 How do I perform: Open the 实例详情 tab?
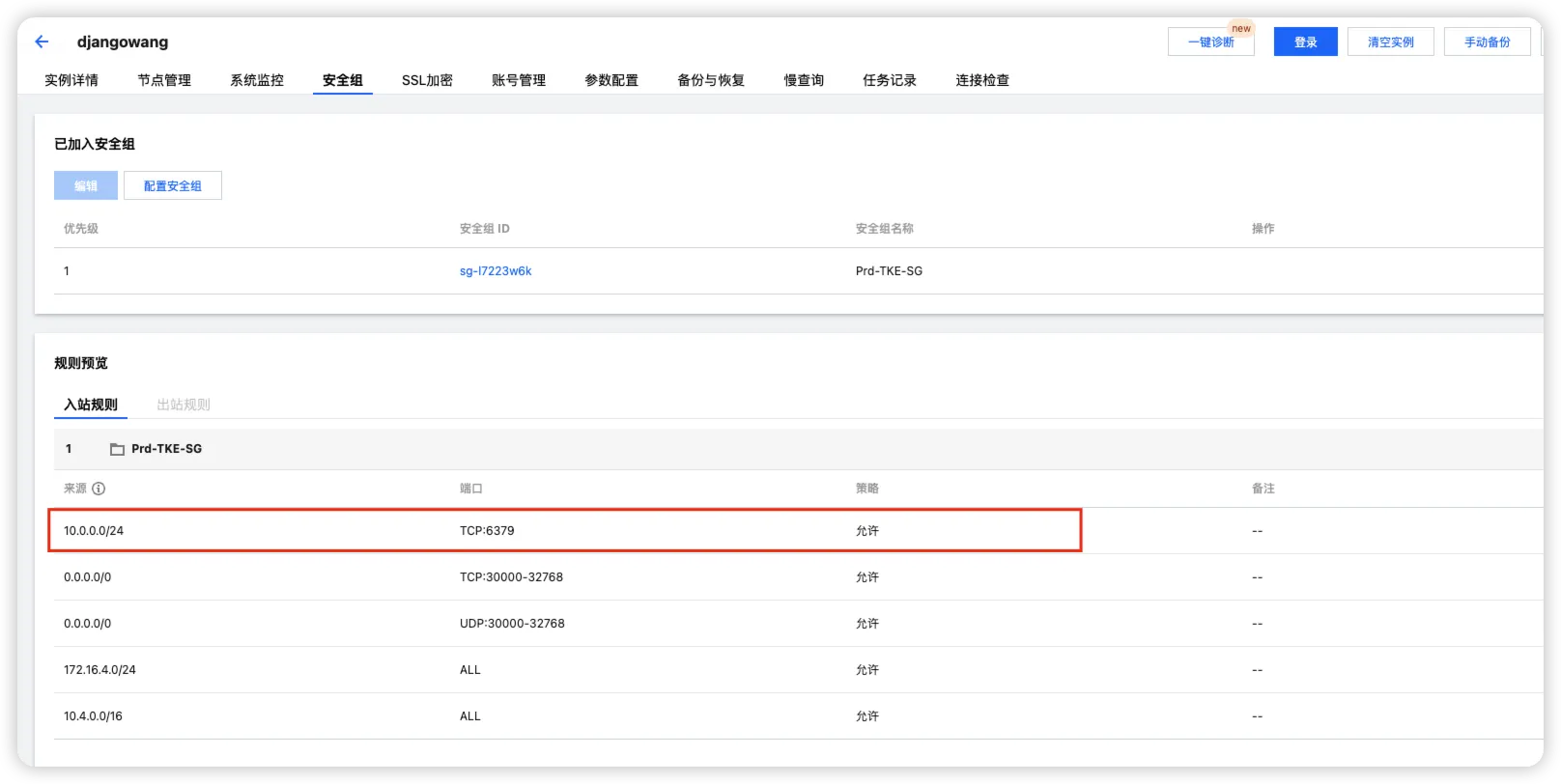tap(71, 80)
